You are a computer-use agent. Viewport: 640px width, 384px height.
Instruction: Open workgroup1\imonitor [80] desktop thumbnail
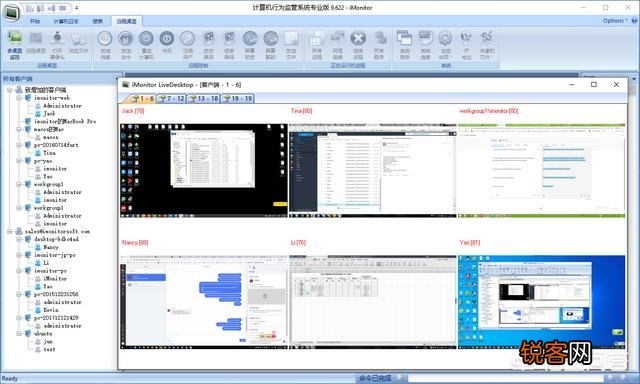coord(542,171)
